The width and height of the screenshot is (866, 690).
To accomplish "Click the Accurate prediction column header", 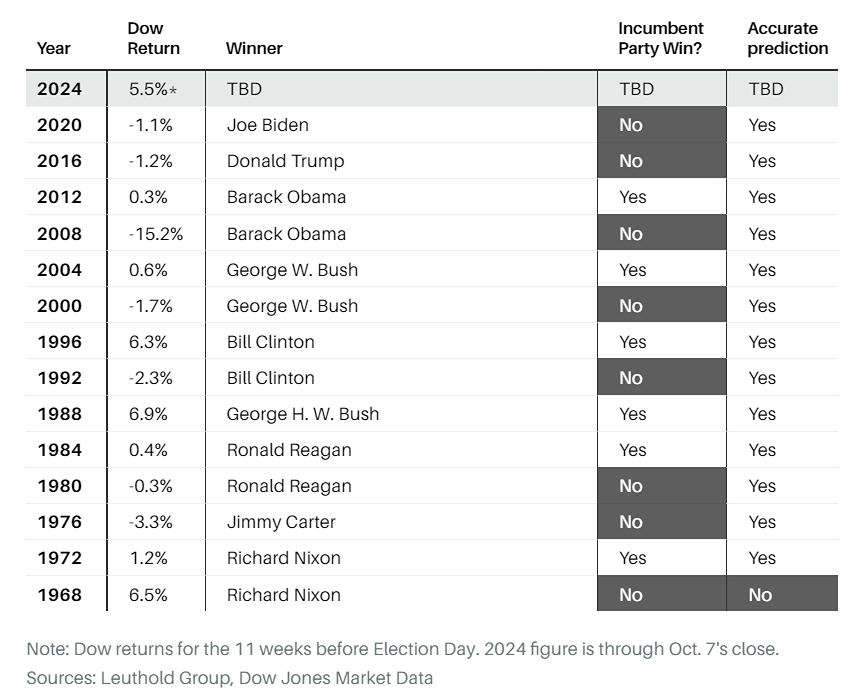I will [x=788, y=38].
